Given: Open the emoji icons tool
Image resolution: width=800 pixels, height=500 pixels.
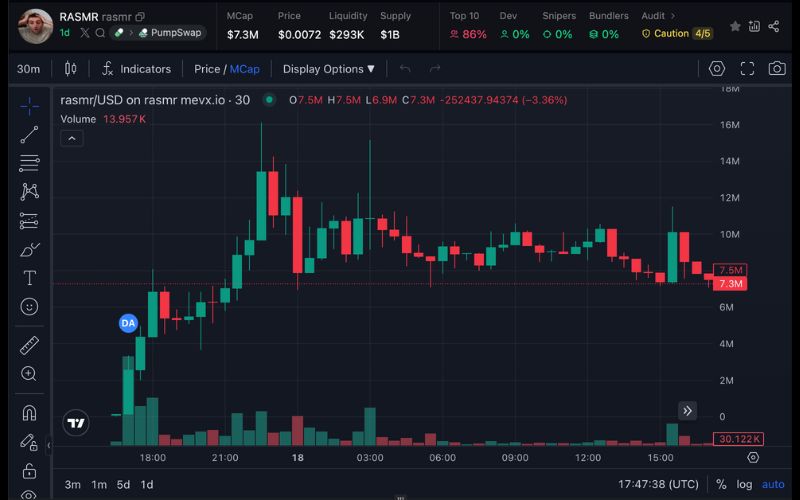Looking at the screenshot, I should (x=30, y=307).
